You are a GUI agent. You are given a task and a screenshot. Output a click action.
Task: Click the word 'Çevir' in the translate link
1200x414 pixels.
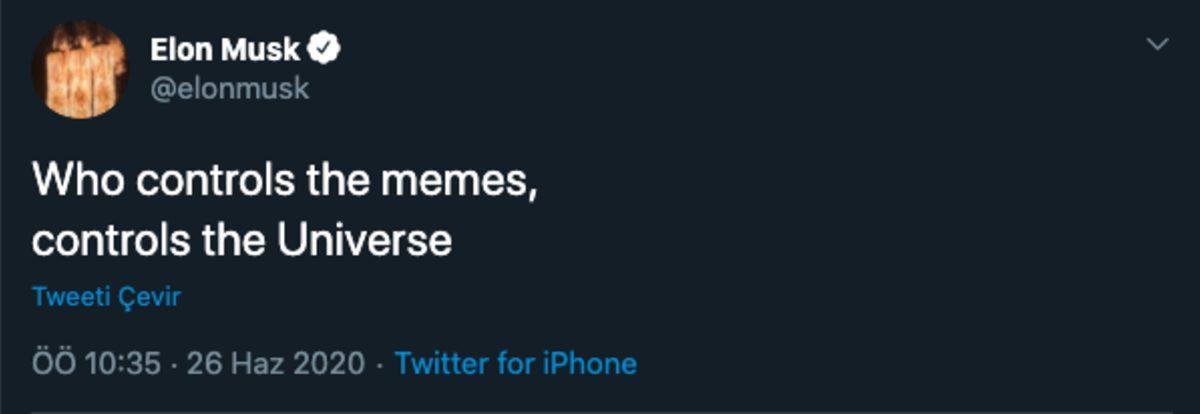click(153, 298)
